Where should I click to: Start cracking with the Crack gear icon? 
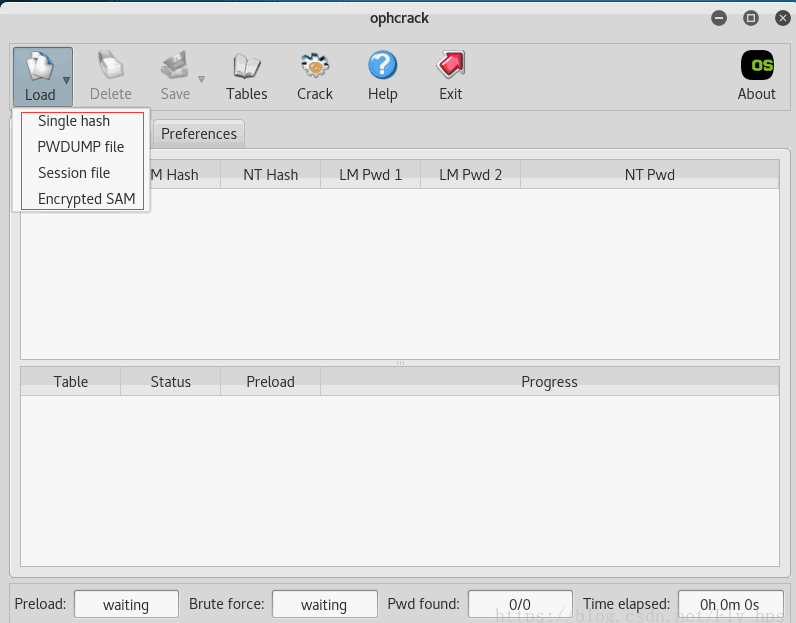click(315, 65)
